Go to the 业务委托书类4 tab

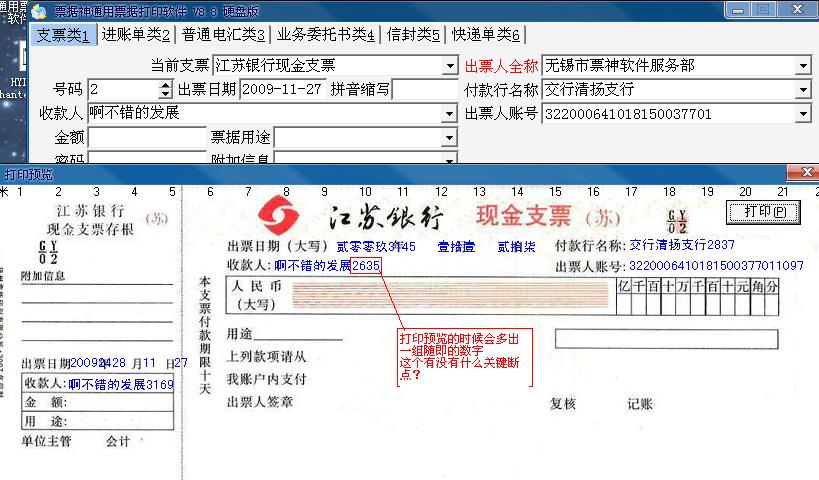[325, 35]
